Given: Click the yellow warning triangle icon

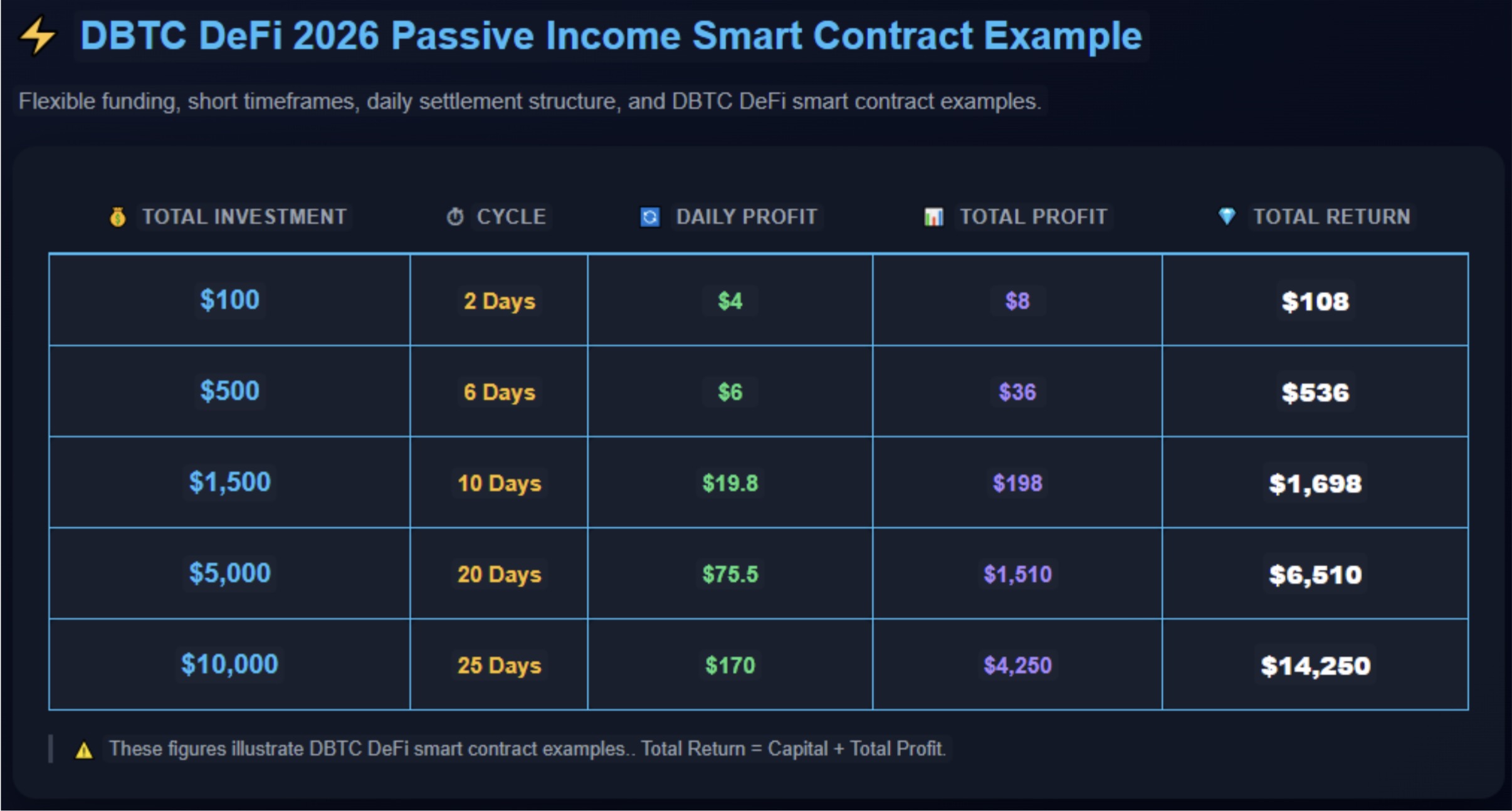Looking at the screenshot, I should pos(84,750).
